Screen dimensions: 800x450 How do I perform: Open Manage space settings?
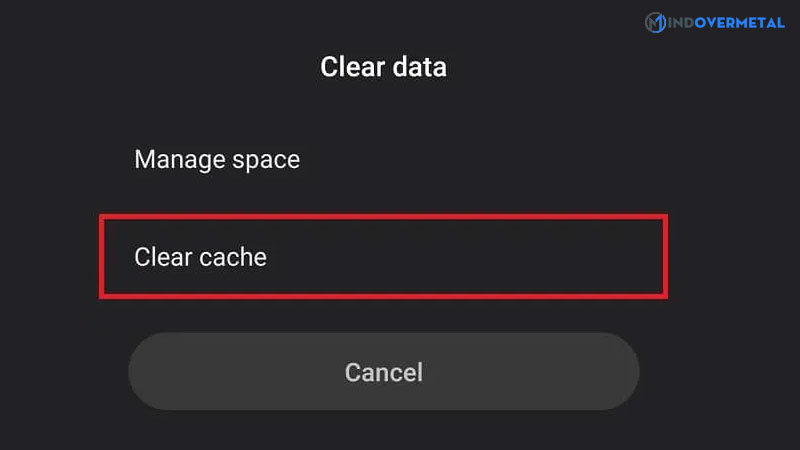(x=217, y=159)
